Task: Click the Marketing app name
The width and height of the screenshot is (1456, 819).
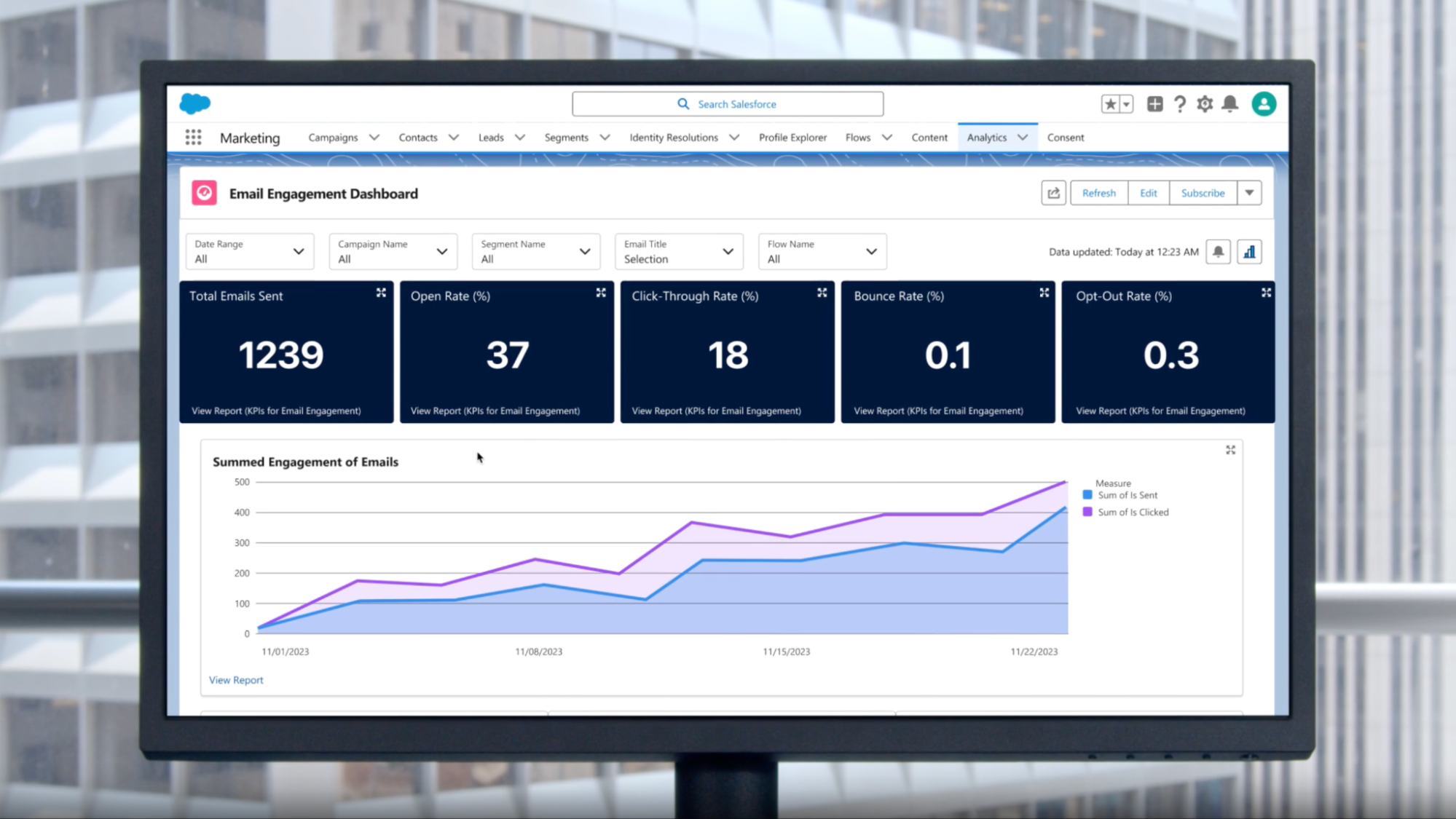Action: (250, 138)
